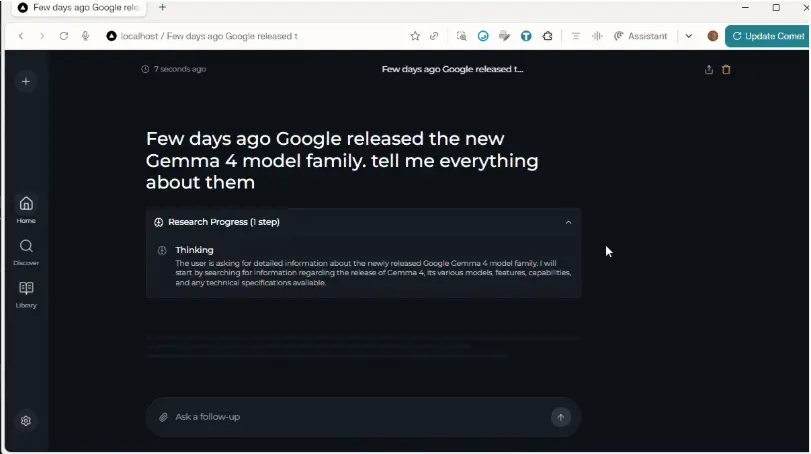Go to the Discover section
The width and height of the screenshot is (811, 454).
(x=26, y=251)
